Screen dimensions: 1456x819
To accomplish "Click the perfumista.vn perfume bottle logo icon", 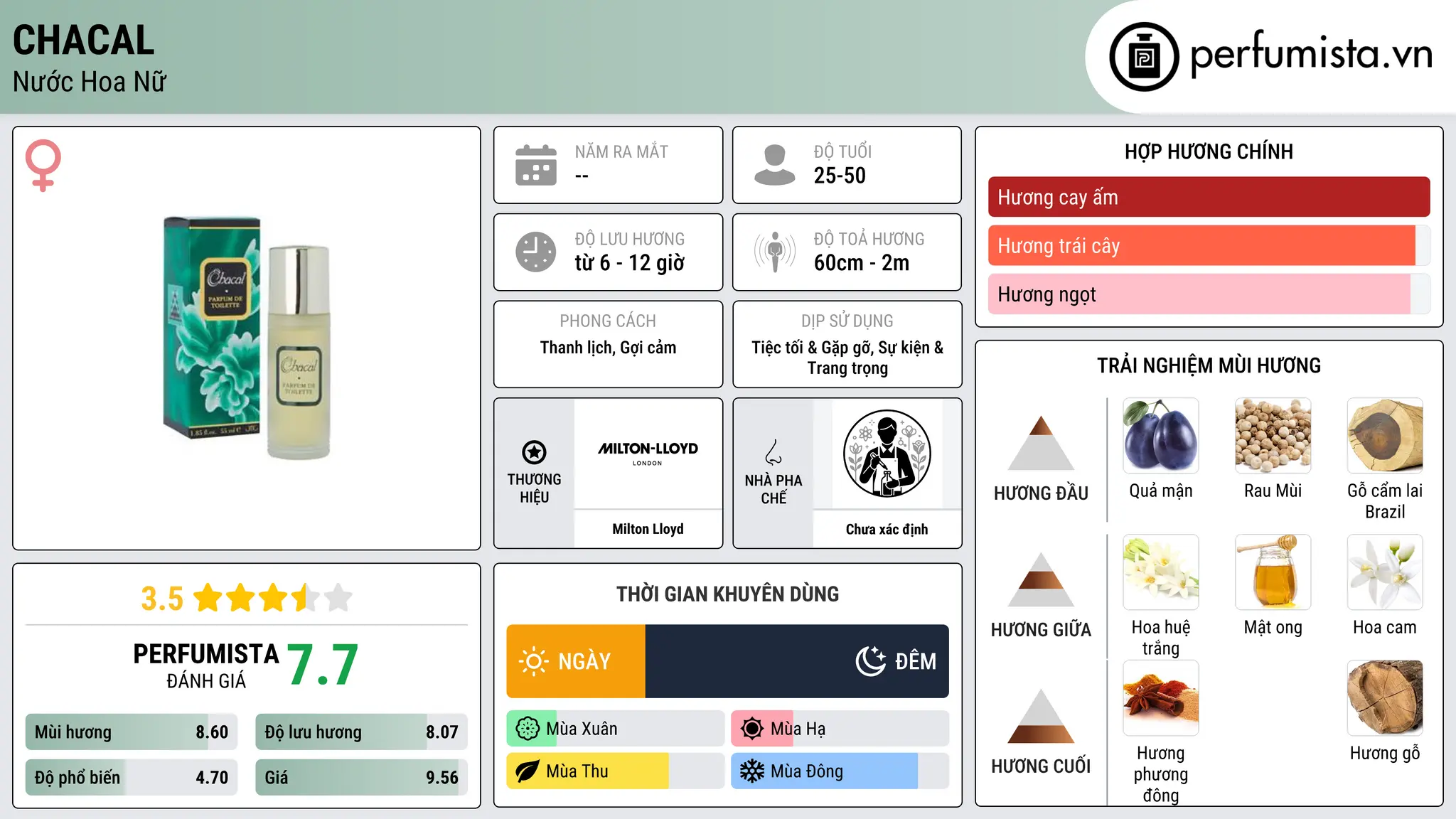I will [x=1144, y=57].
